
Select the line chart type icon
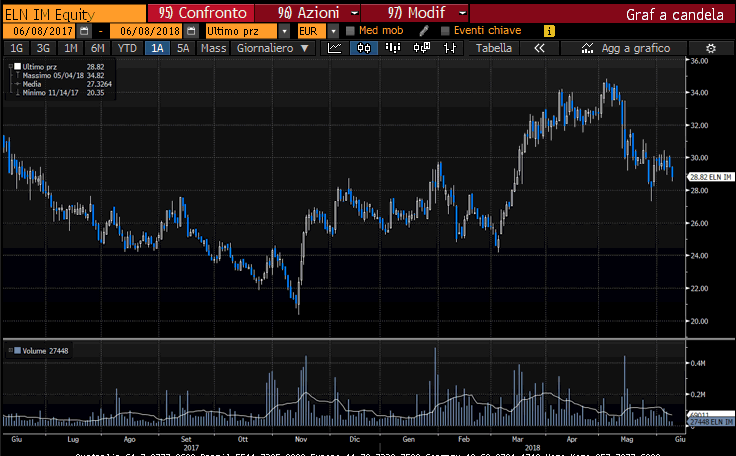pyautogui.click(x=334, y=48)
